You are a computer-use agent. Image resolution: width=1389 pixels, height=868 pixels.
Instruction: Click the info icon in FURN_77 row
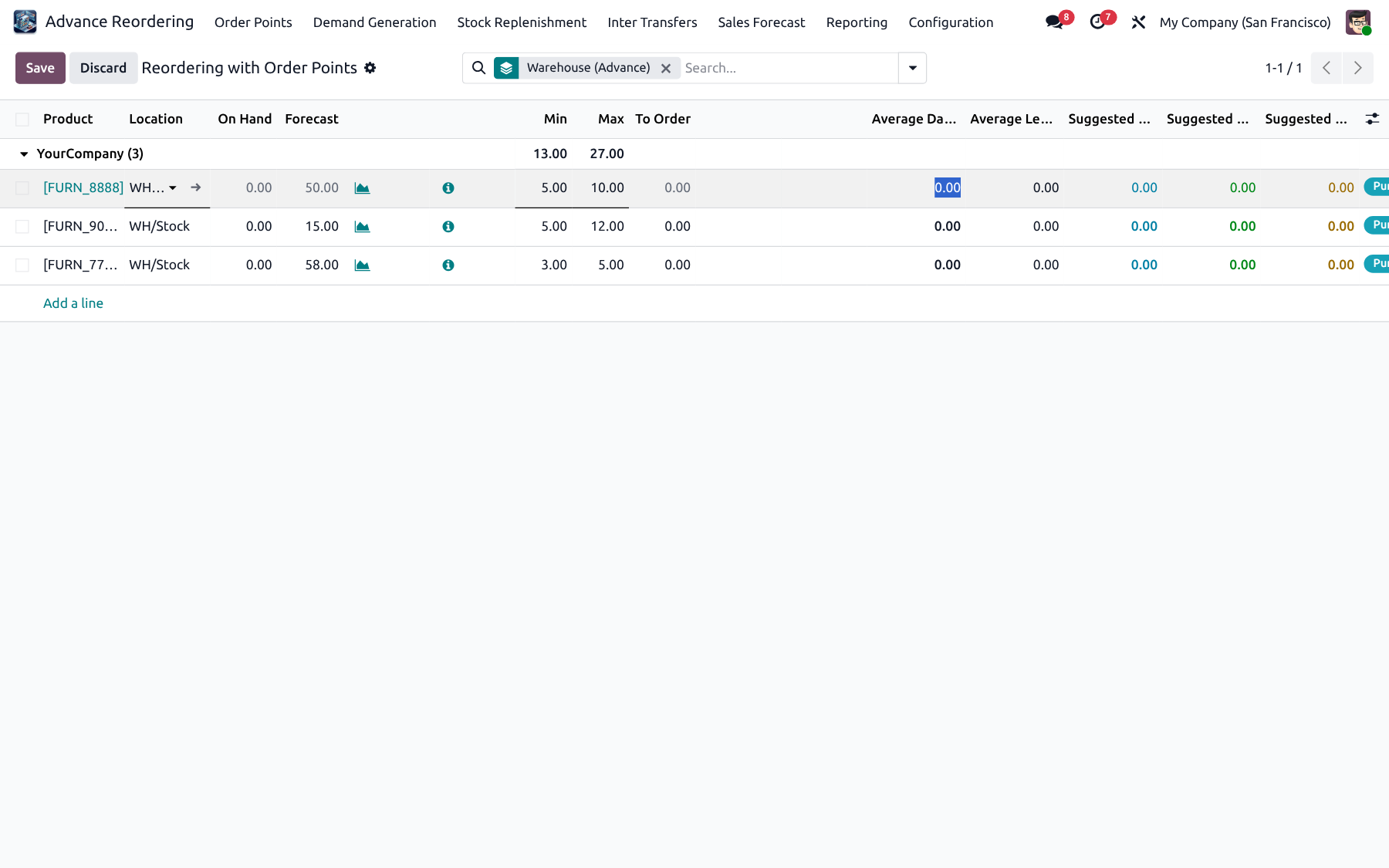[448, 265]
